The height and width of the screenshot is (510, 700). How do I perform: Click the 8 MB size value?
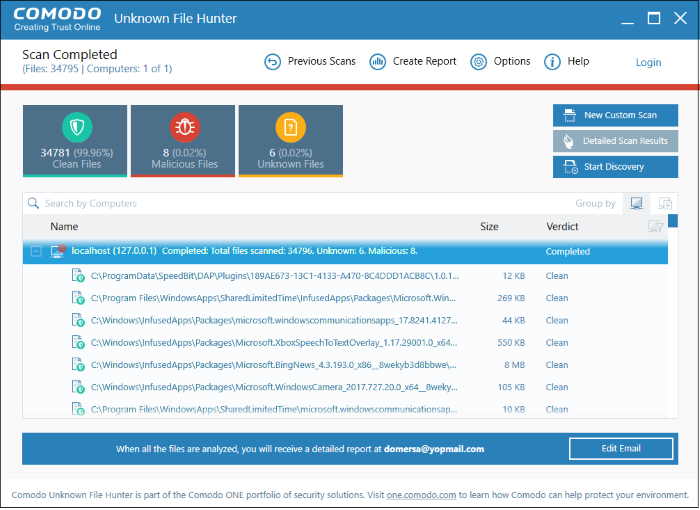[514, 365]
